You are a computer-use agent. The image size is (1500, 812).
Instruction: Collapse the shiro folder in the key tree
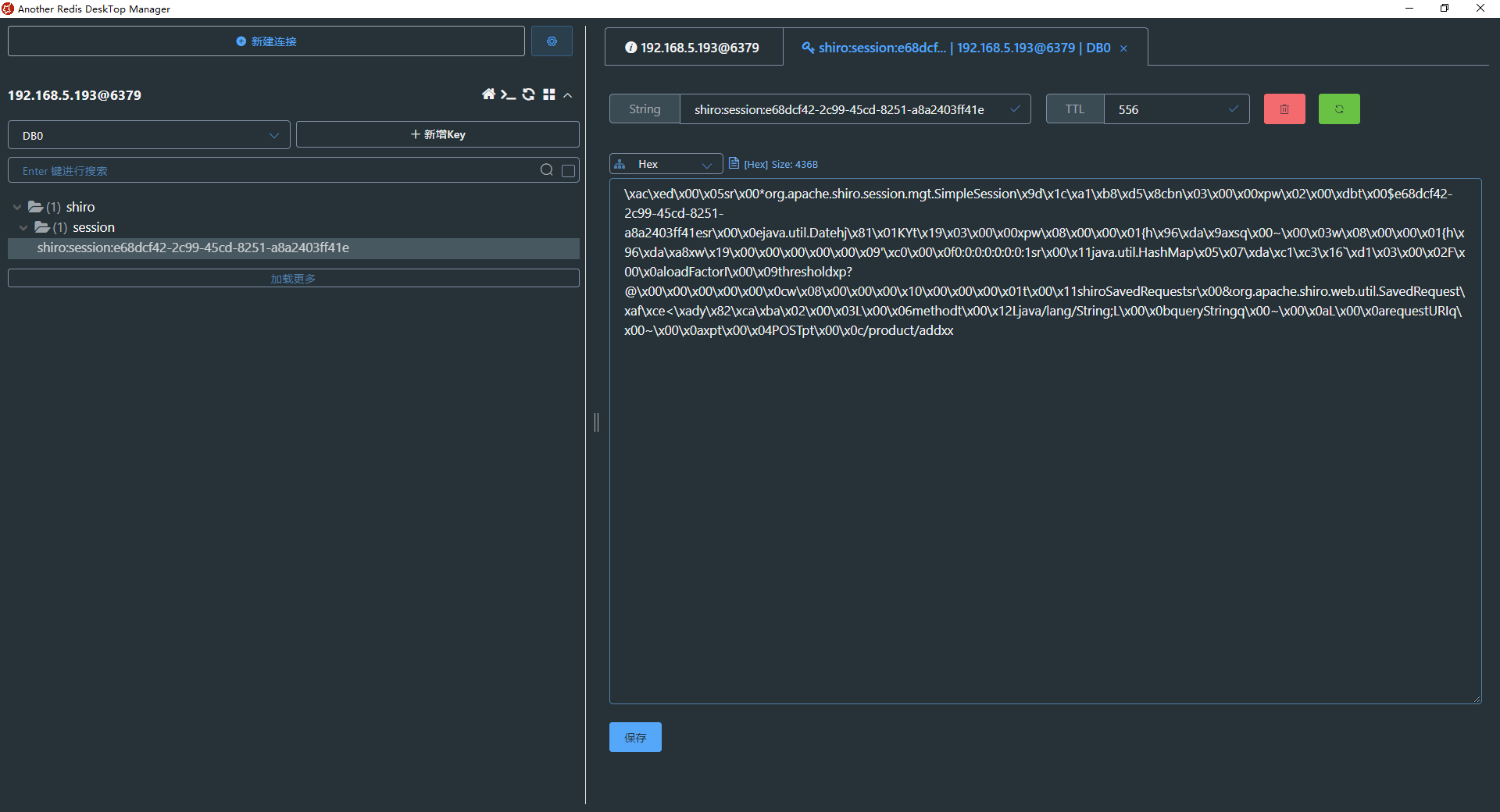16,207
